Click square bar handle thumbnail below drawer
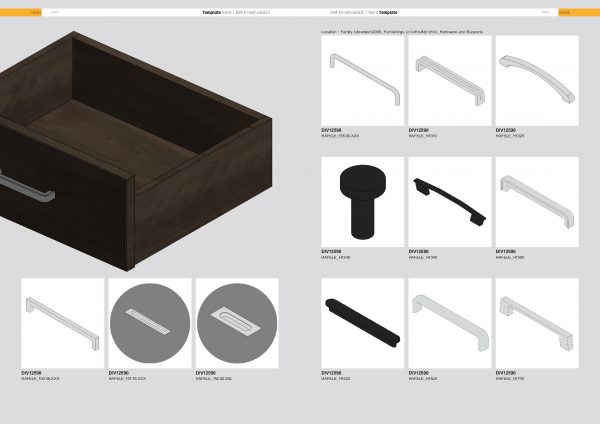 (x=62, y=322)
